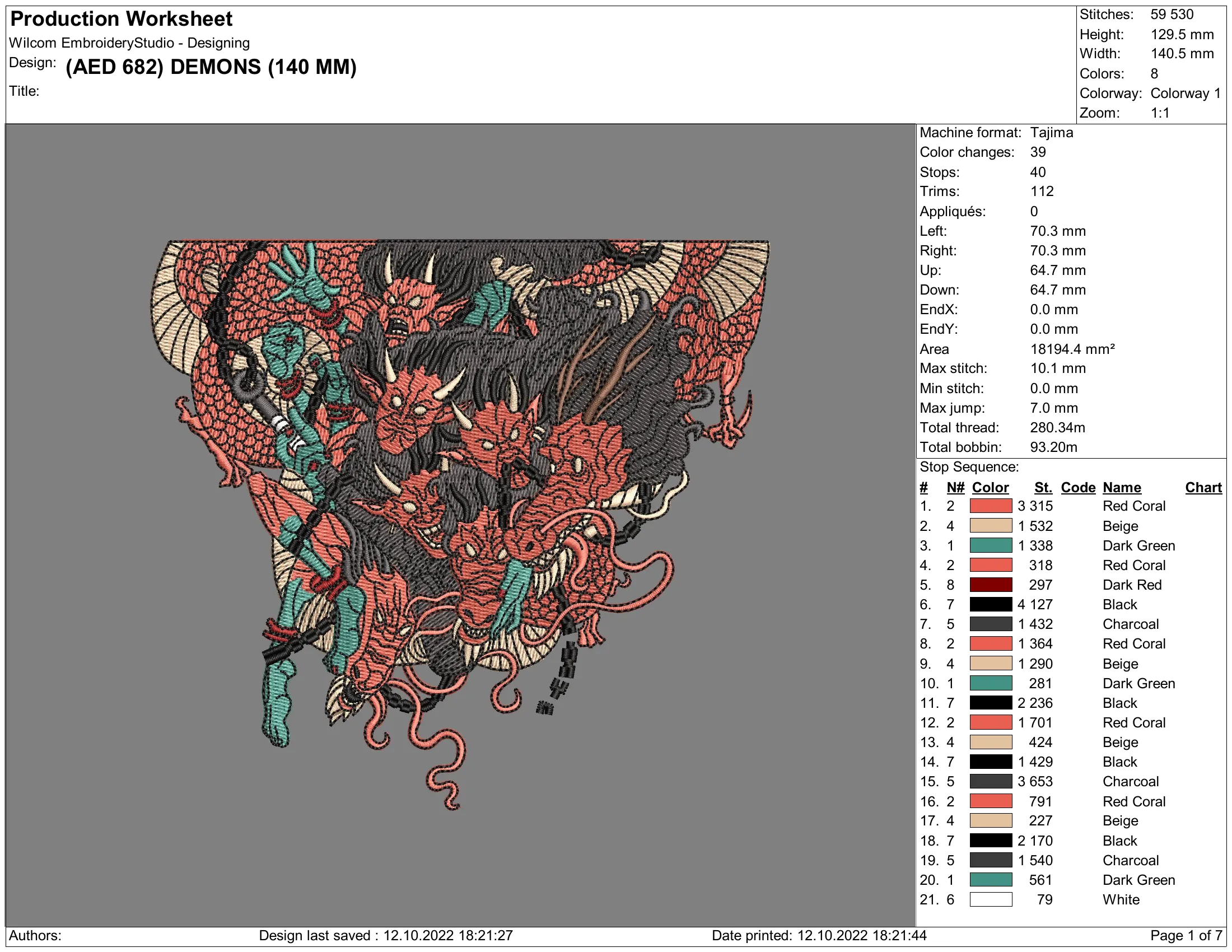Click the 'Name' column header

(x=1122, y=487)
